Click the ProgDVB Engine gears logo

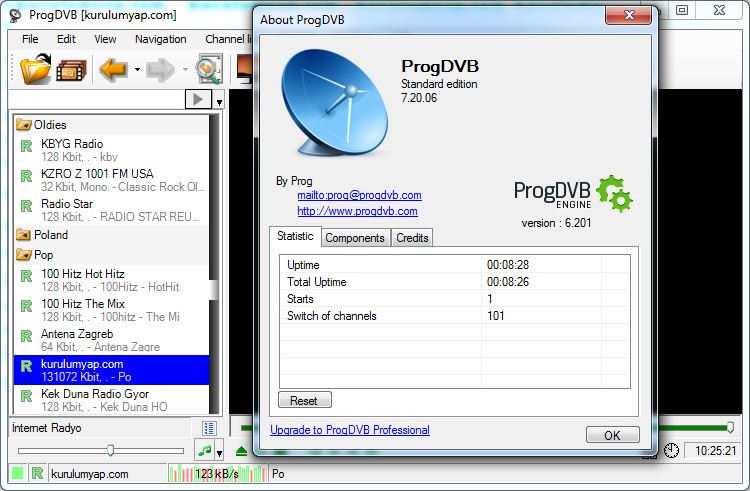pyautogui.click(x=615, y=193)
